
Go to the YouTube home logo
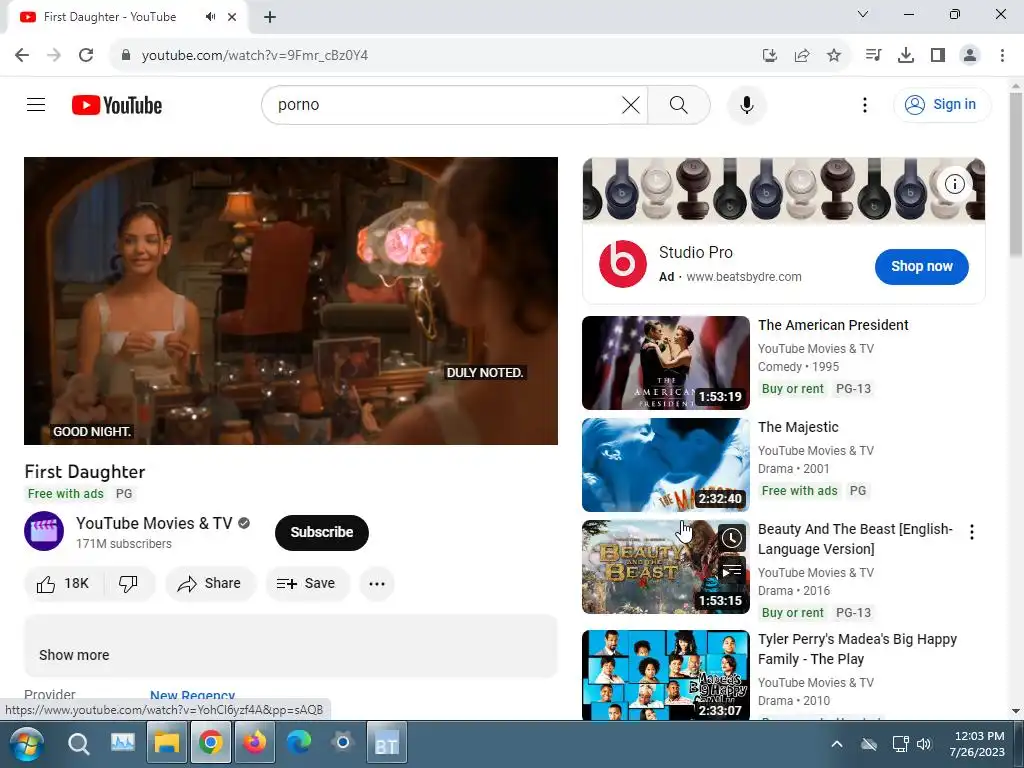117,105
